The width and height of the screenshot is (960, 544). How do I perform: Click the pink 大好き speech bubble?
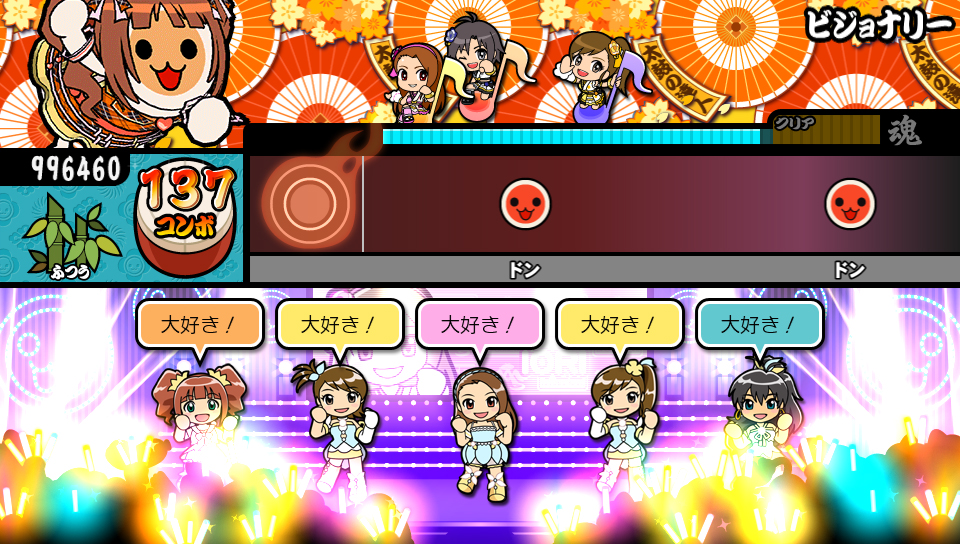coord(479,325)
